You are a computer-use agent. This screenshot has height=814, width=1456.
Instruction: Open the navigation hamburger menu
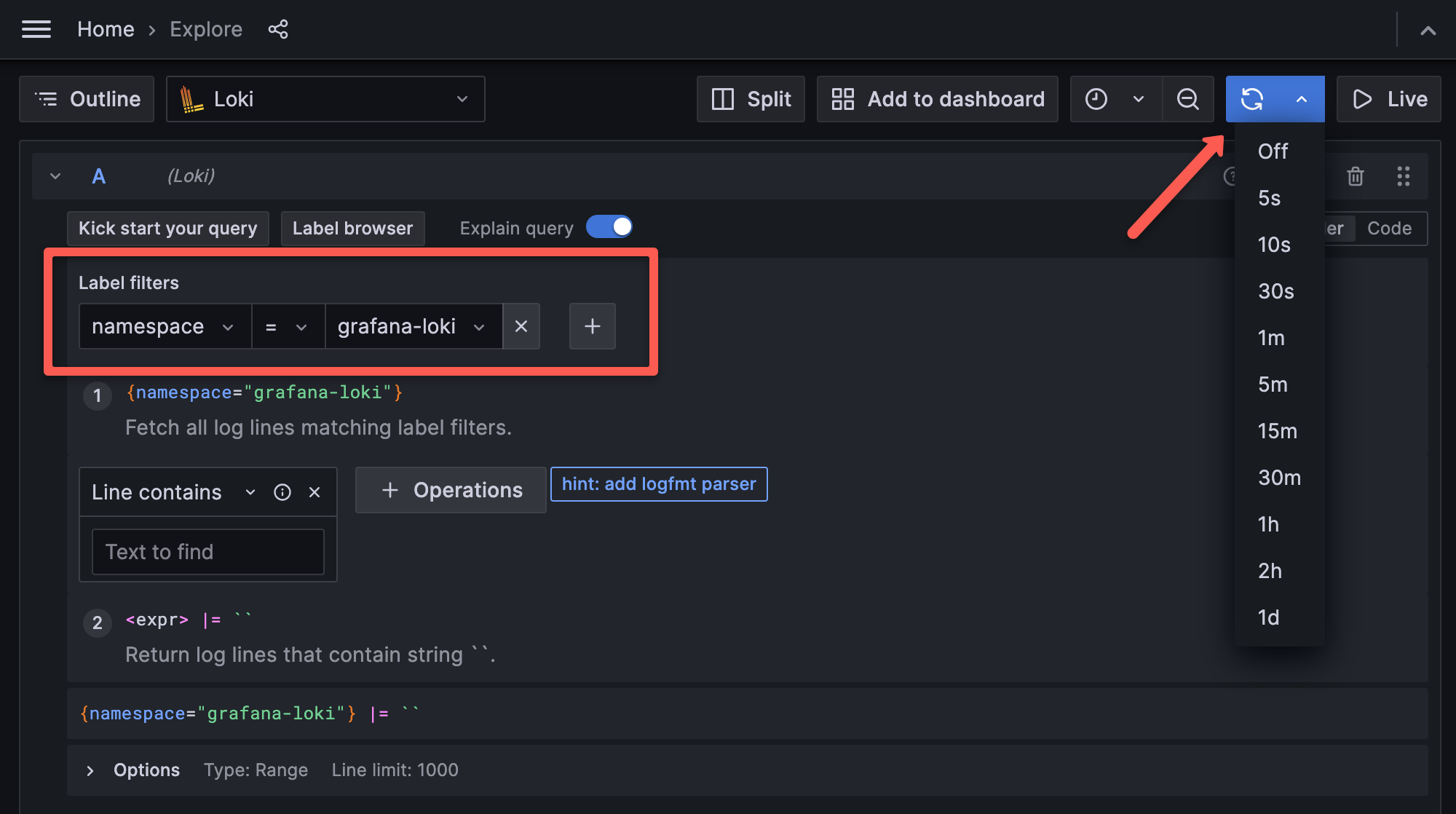click(x=36, y=29)
